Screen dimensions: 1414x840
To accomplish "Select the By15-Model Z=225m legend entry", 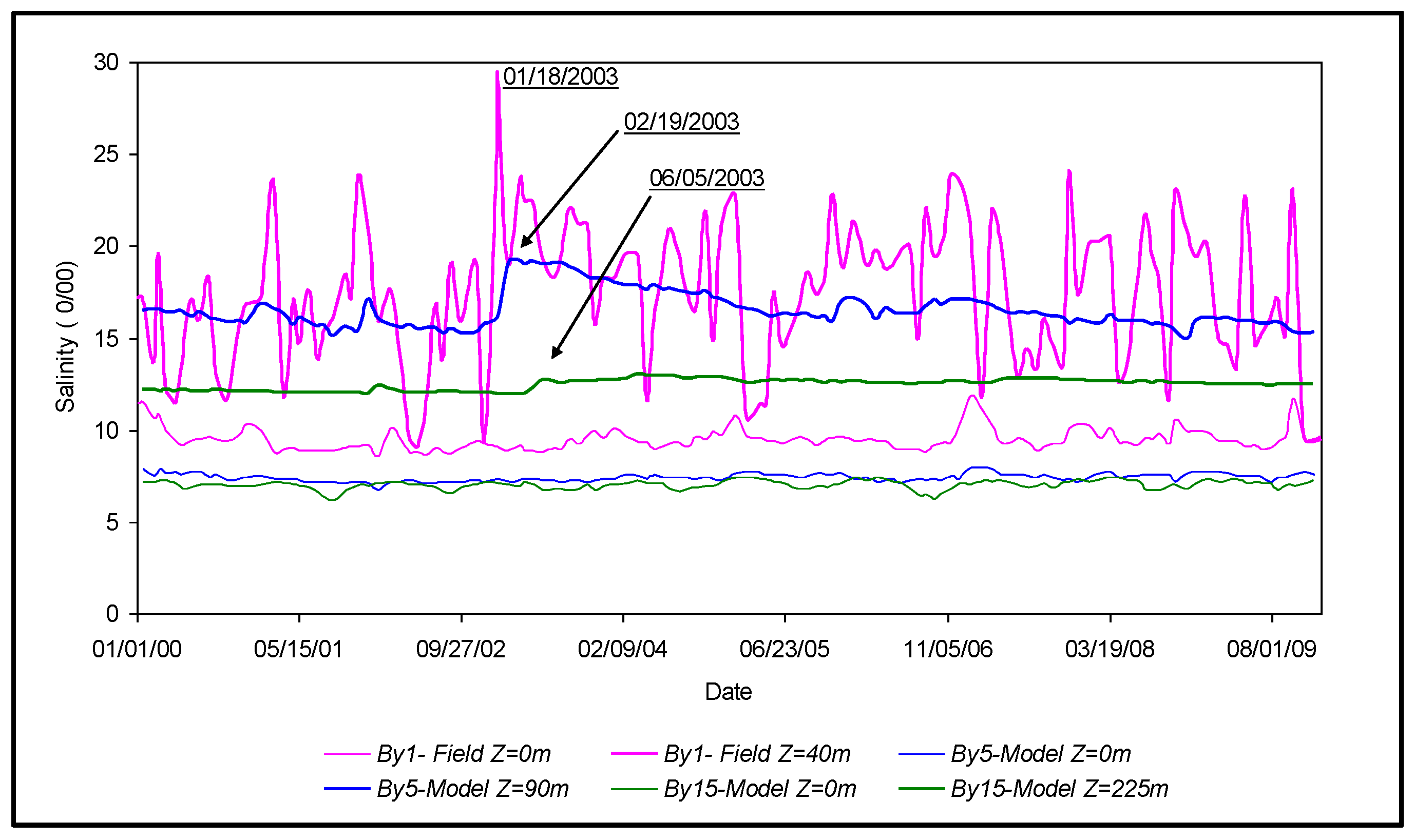I will click(1059, 789).
